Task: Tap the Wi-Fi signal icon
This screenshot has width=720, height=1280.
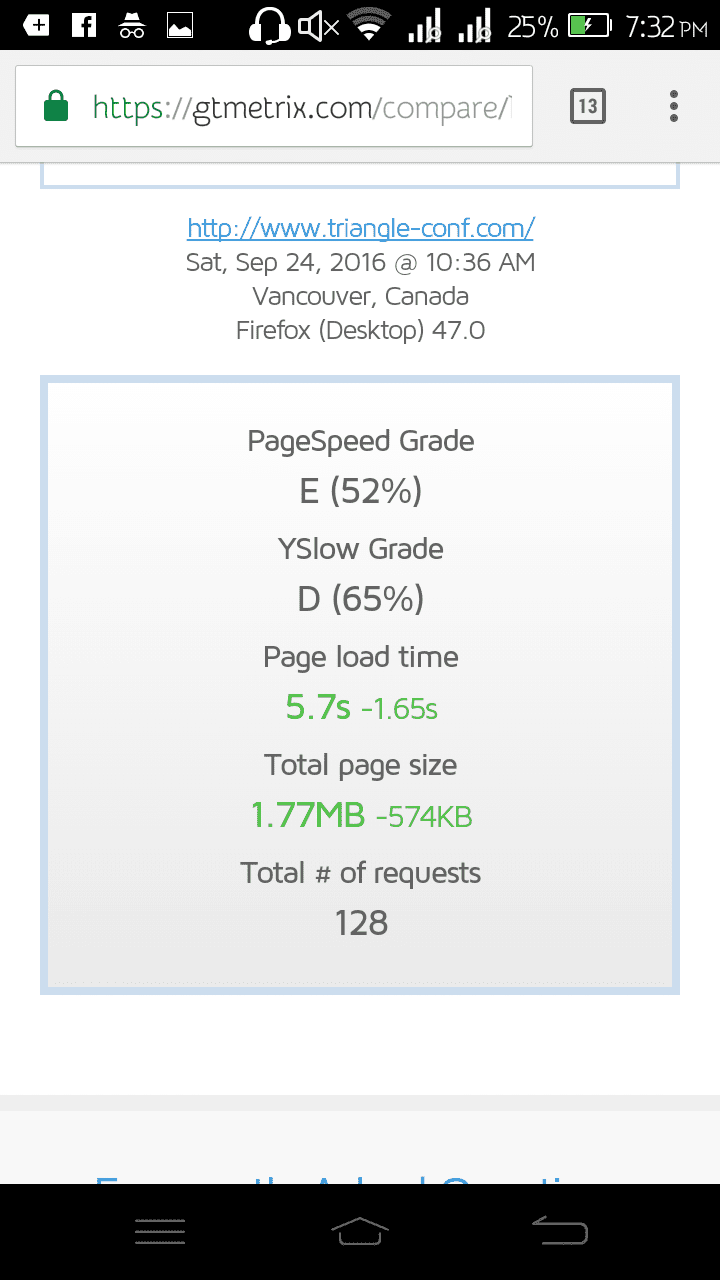Action: [369, 26]
